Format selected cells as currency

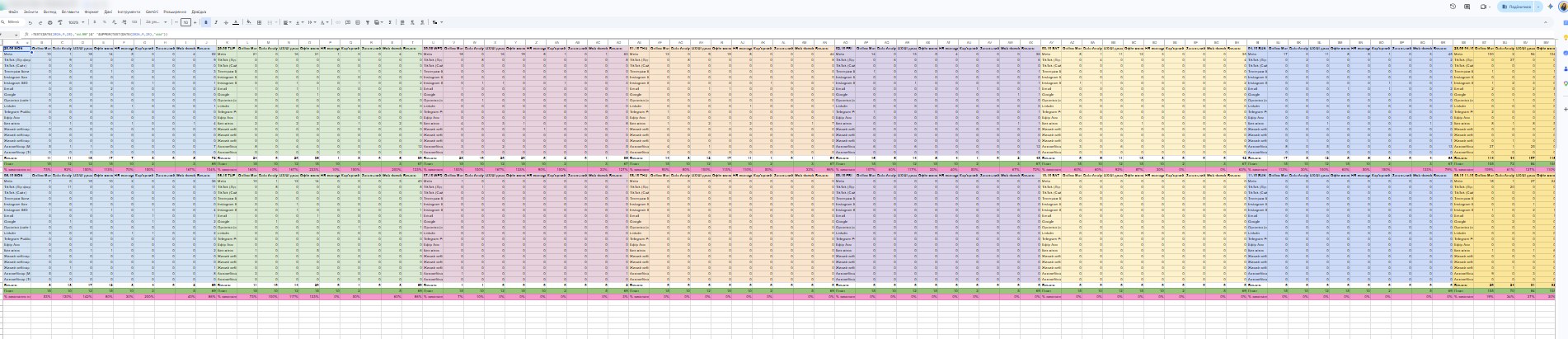[x=95, y=22]
